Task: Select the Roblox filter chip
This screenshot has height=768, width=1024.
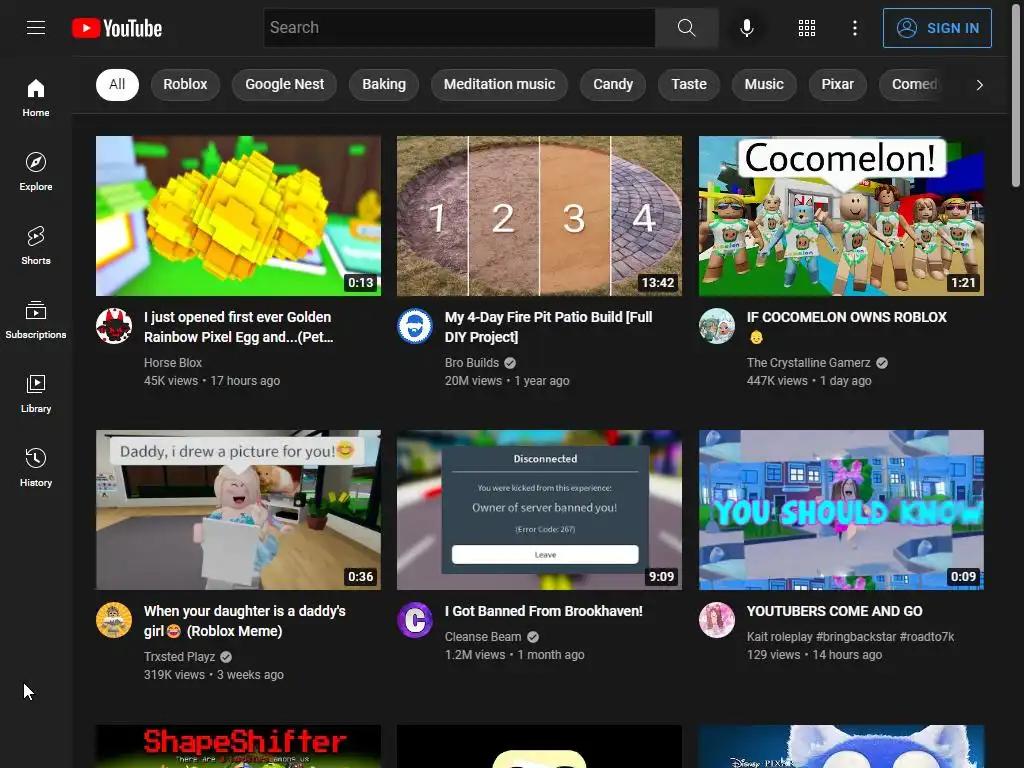Action: point(185,84)
